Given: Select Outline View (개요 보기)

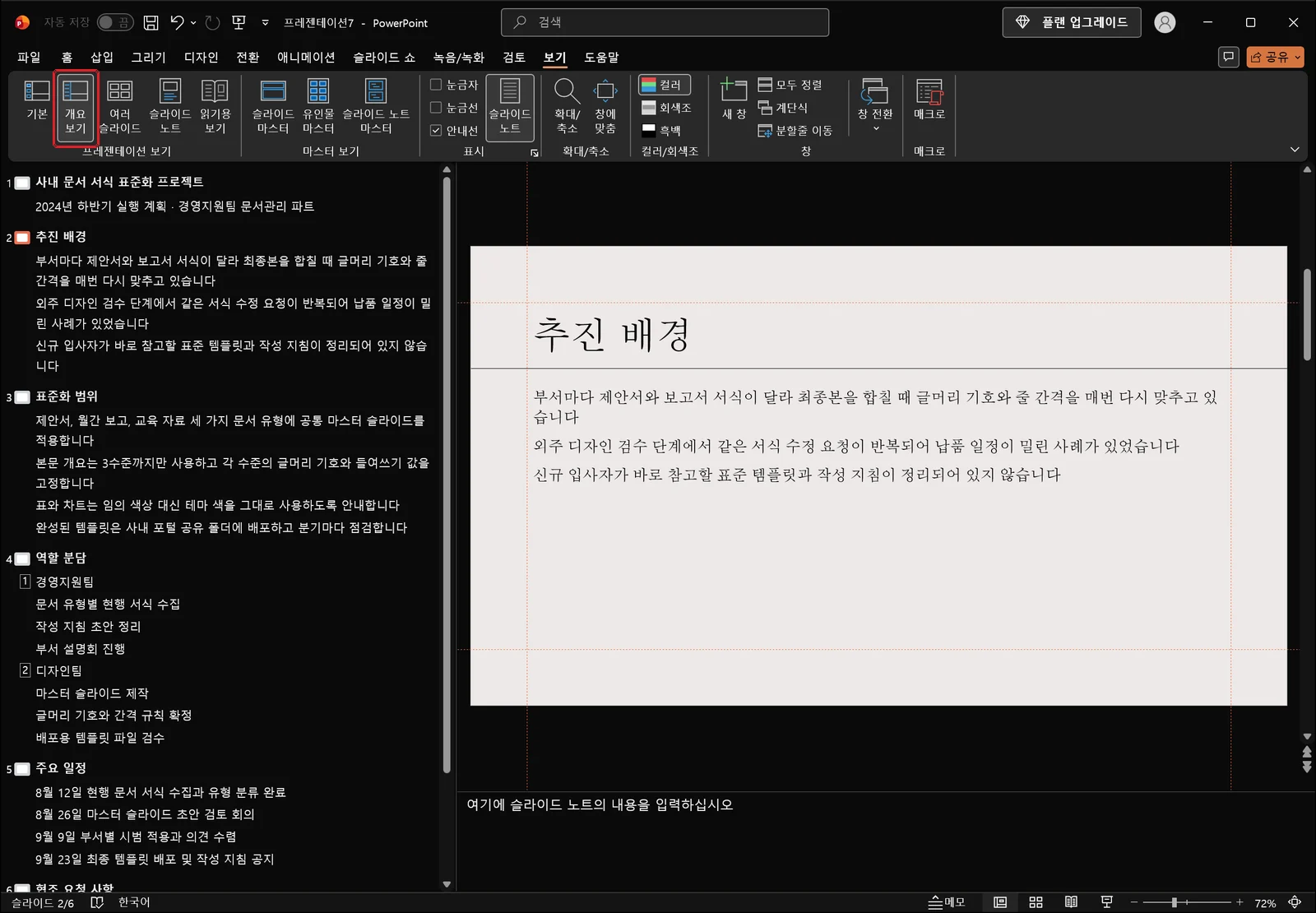Looking at the screenshot, I should click(x=76, y=107).
